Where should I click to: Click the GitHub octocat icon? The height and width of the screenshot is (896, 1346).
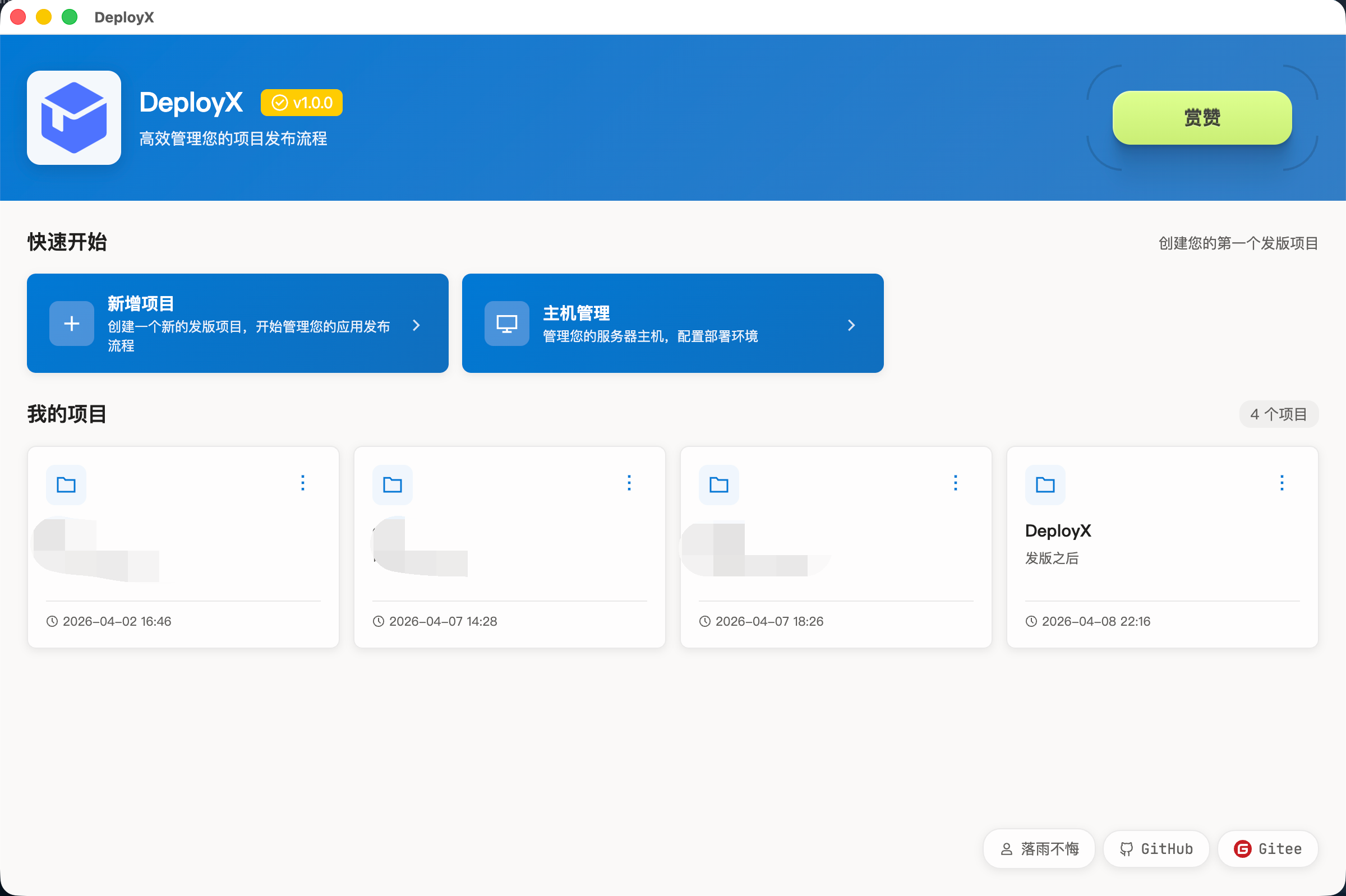tap(1126, 849)
